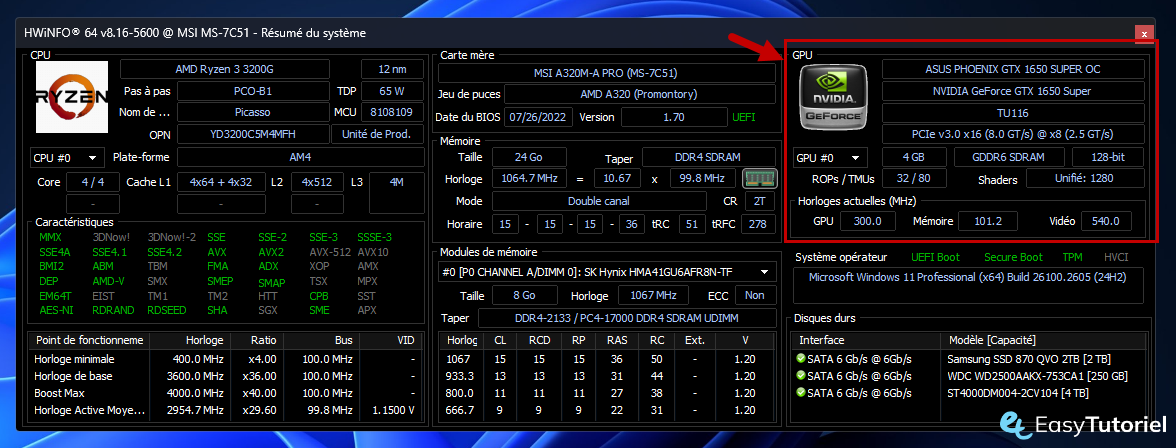Click the TU116 GPU chip field
Screen dimensions: 1176x448
click(x=1013, y=113)
